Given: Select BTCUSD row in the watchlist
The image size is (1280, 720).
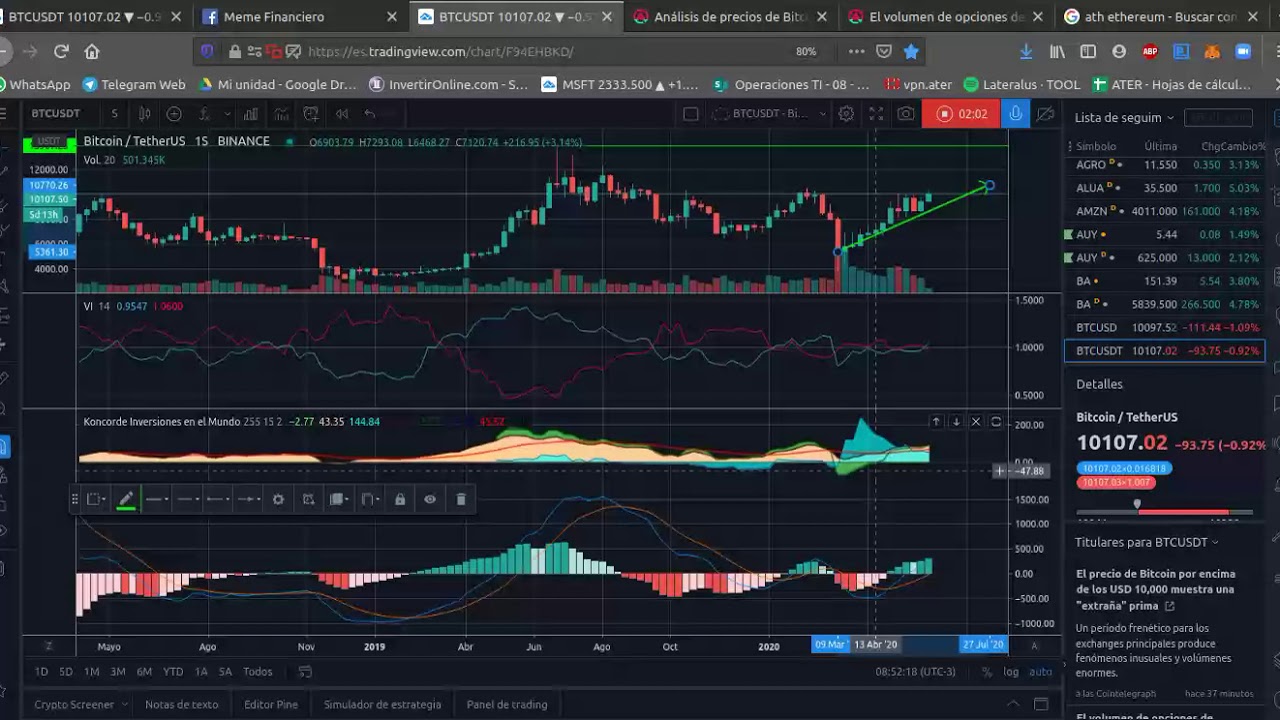Looking at the screenshot, I should click(1165, 327).
